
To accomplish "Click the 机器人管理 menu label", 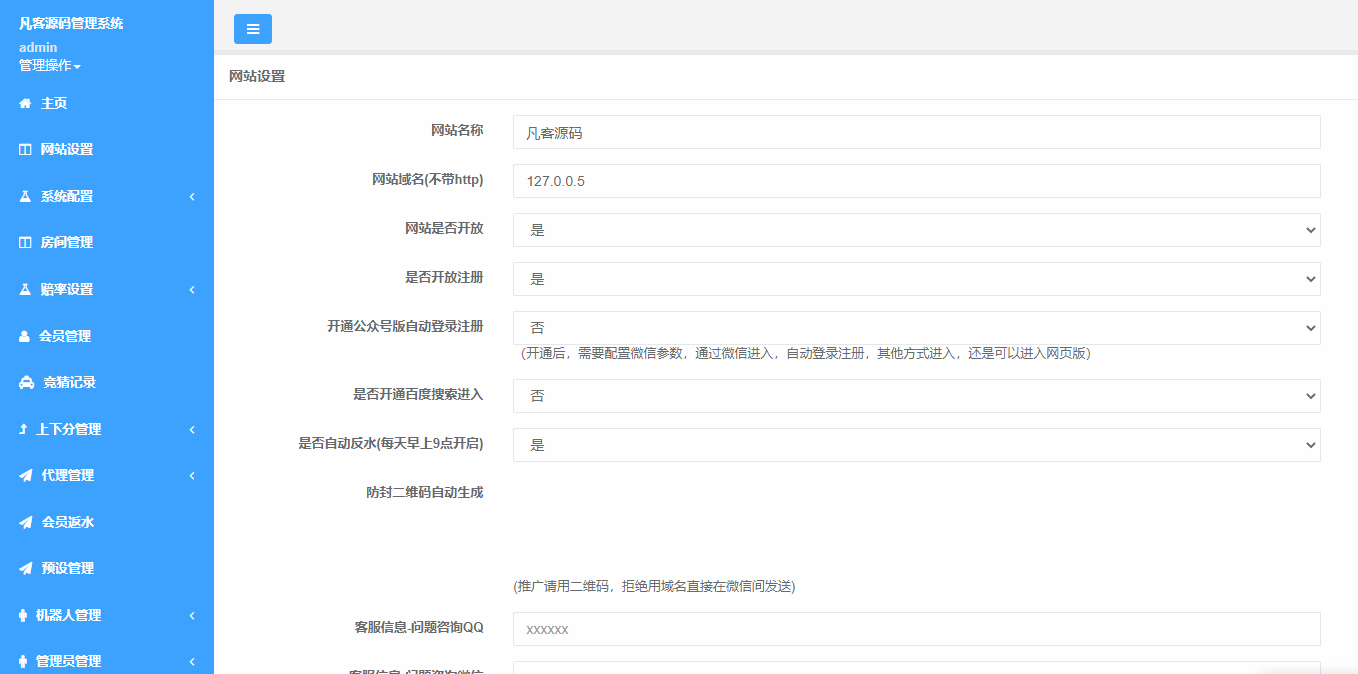I will coord(69,616).
